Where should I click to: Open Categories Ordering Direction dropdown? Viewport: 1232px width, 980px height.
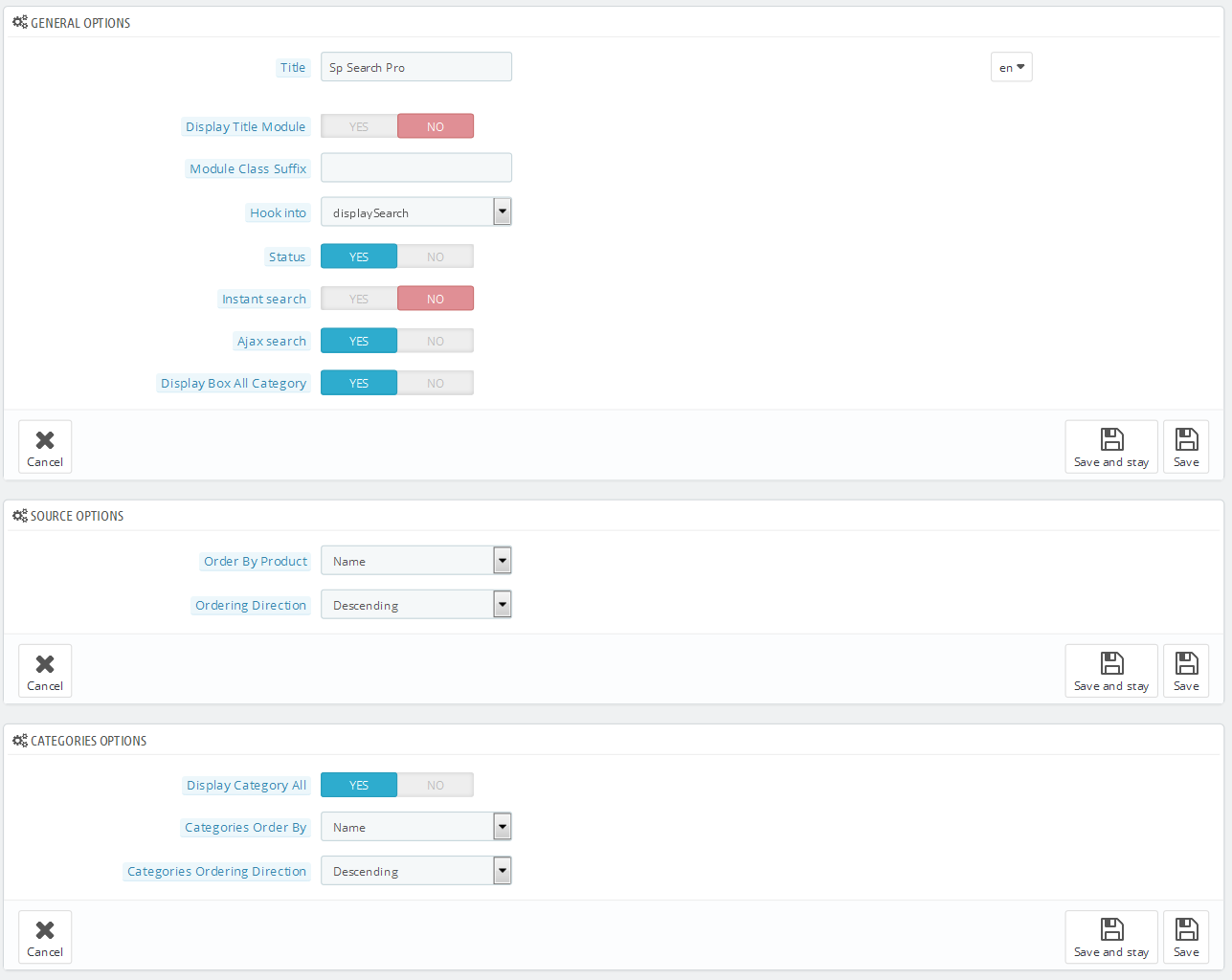(416, 870)
